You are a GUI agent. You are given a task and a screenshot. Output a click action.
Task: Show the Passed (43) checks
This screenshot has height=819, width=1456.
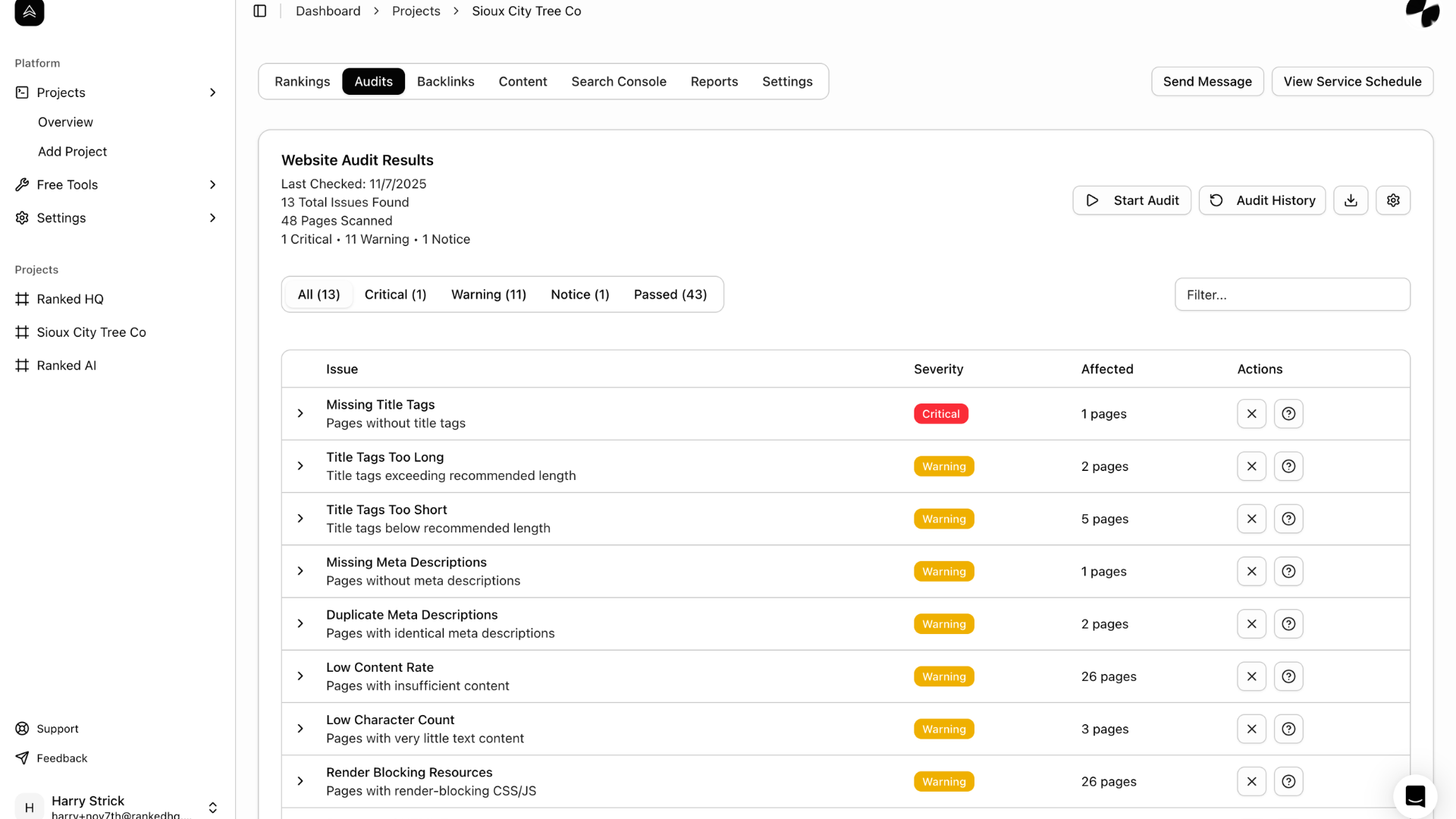point(670,295)
